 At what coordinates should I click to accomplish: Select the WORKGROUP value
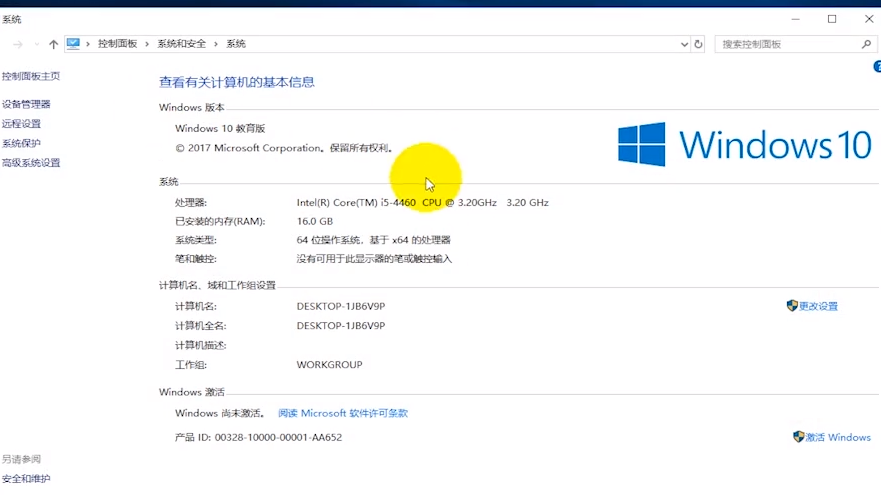click(329, 365)
